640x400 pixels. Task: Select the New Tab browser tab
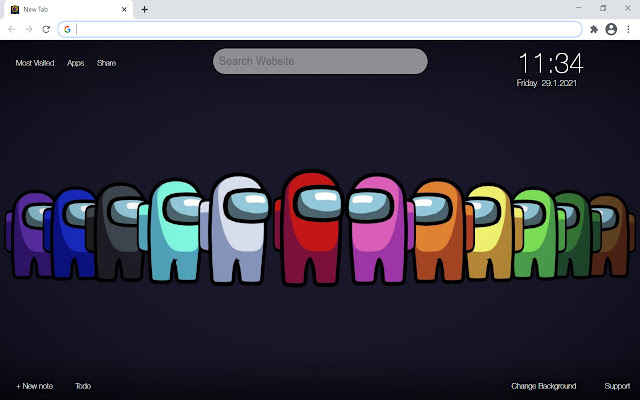(69, 9)
